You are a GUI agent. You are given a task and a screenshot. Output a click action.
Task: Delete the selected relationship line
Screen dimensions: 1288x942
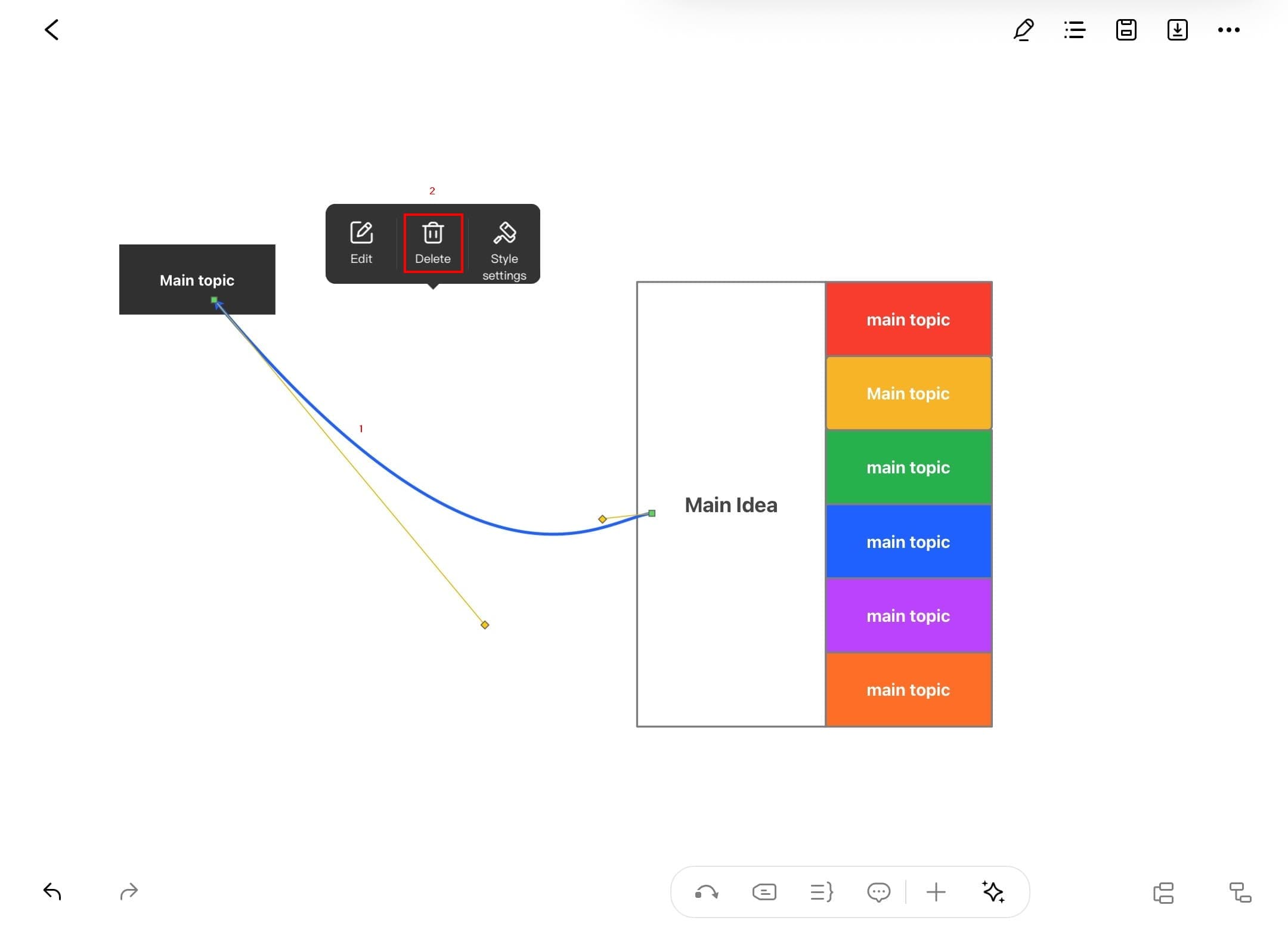click(x=433, y=243)
